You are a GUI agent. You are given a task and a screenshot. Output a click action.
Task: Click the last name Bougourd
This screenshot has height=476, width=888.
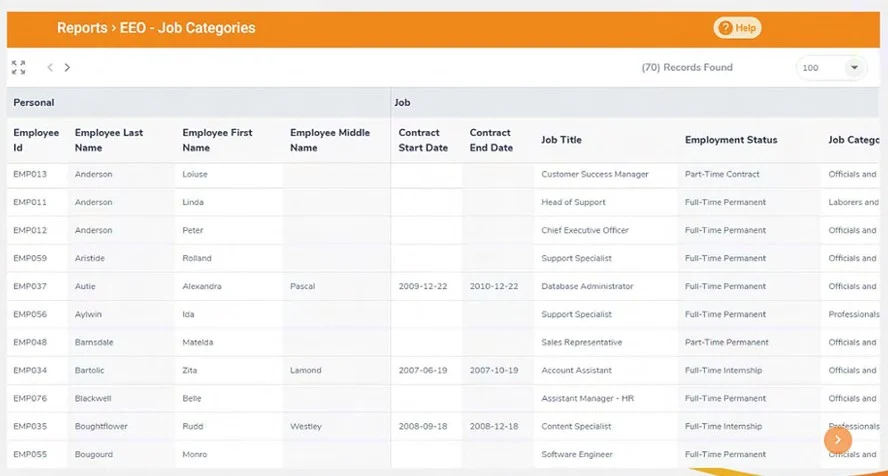(x=94, y=454)
